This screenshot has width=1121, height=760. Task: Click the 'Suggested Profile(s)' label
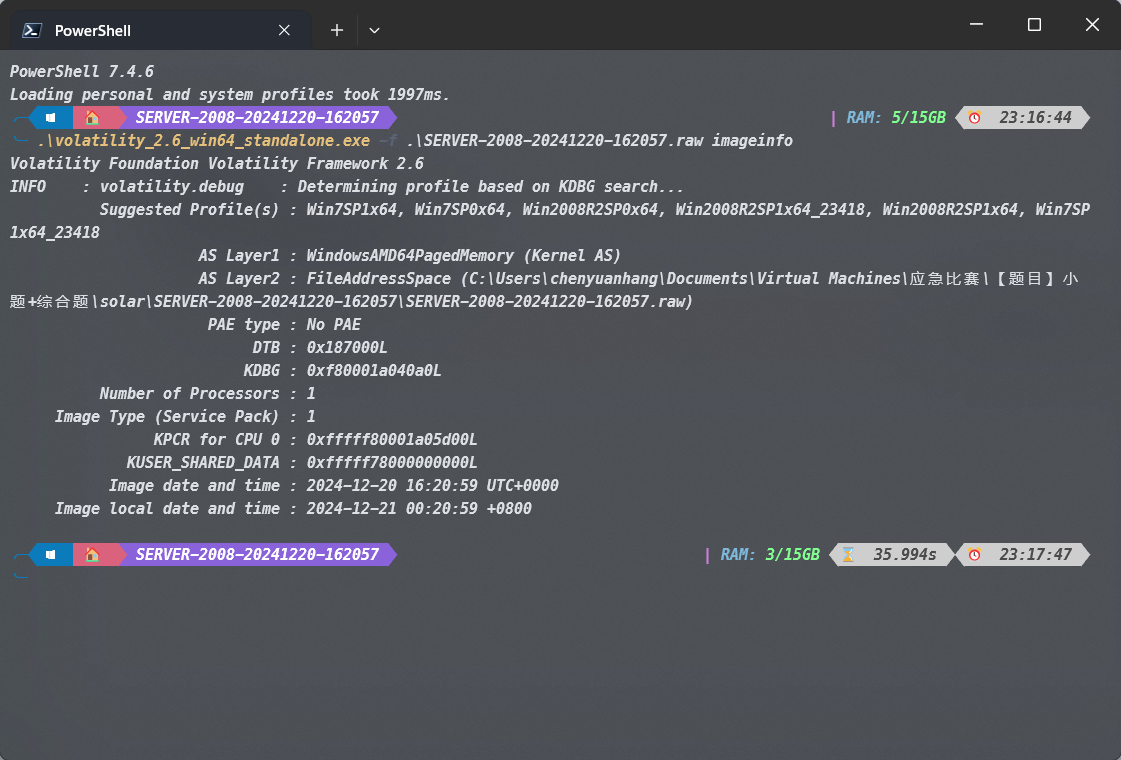coord(189,209)
